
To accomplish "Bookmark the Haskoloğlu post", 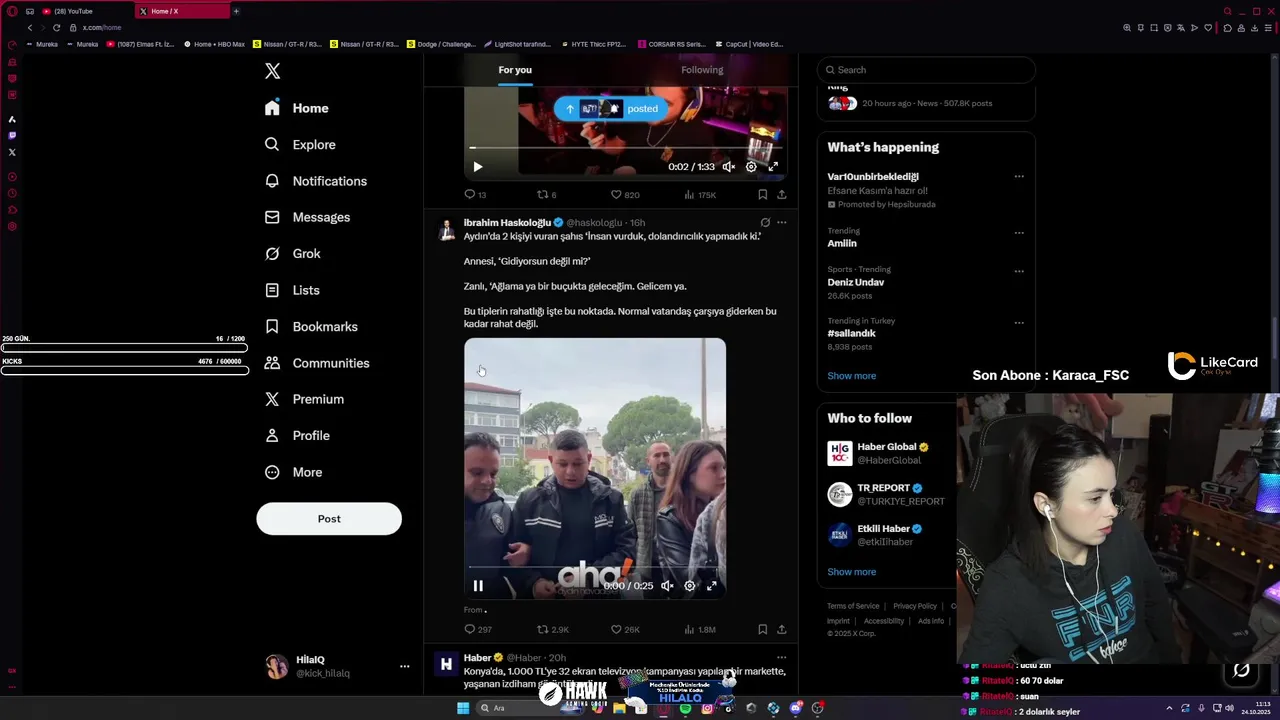I will click(762, 630).
